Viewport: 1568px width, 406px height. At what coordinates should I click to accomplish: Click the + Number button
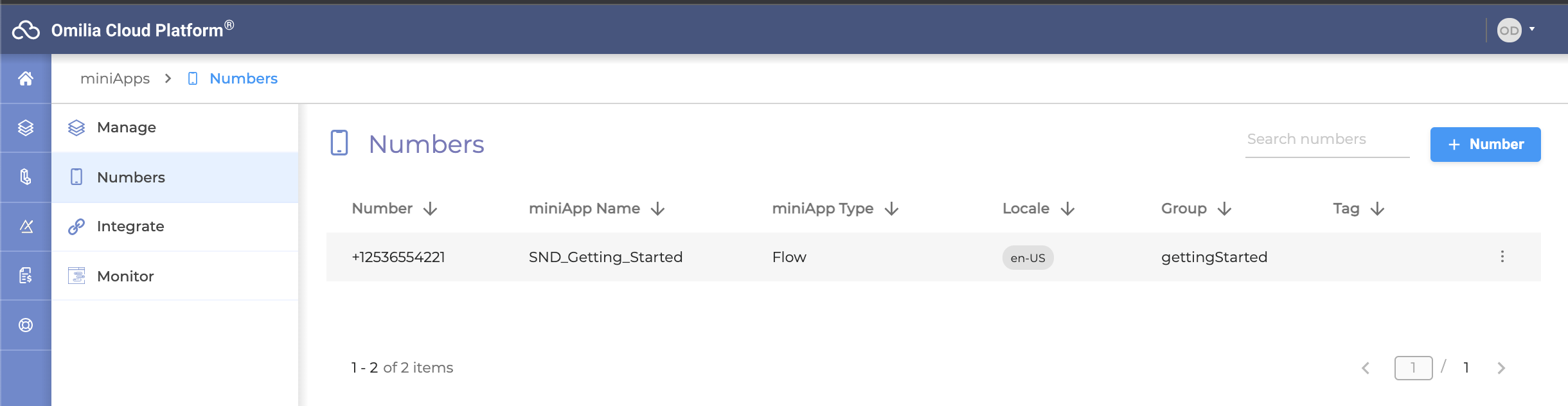[x=1485, y=145]
